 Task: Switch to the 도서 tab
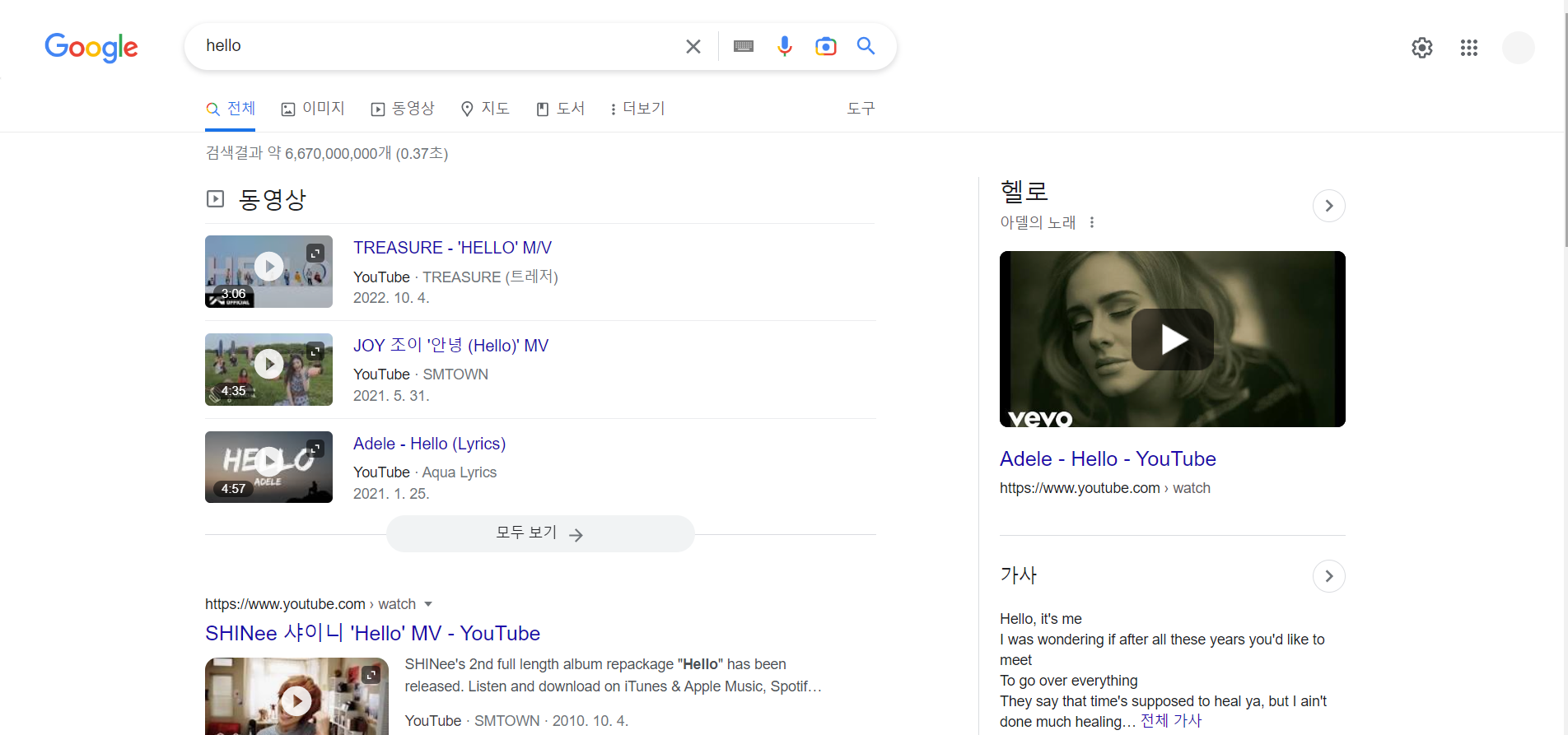(x=560, y=109)
